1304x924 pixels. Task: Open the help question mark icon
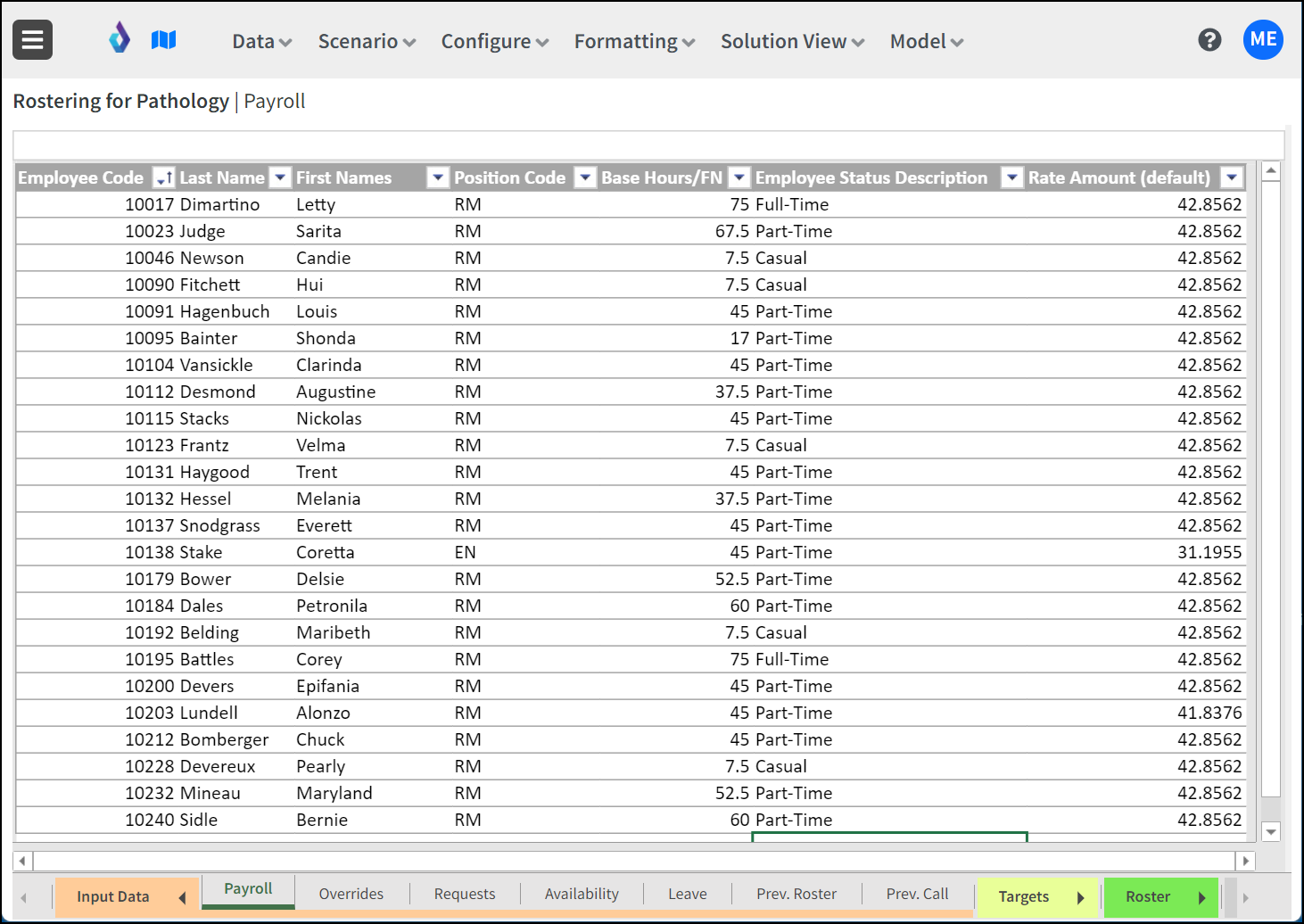click(x=1209, y=40)
